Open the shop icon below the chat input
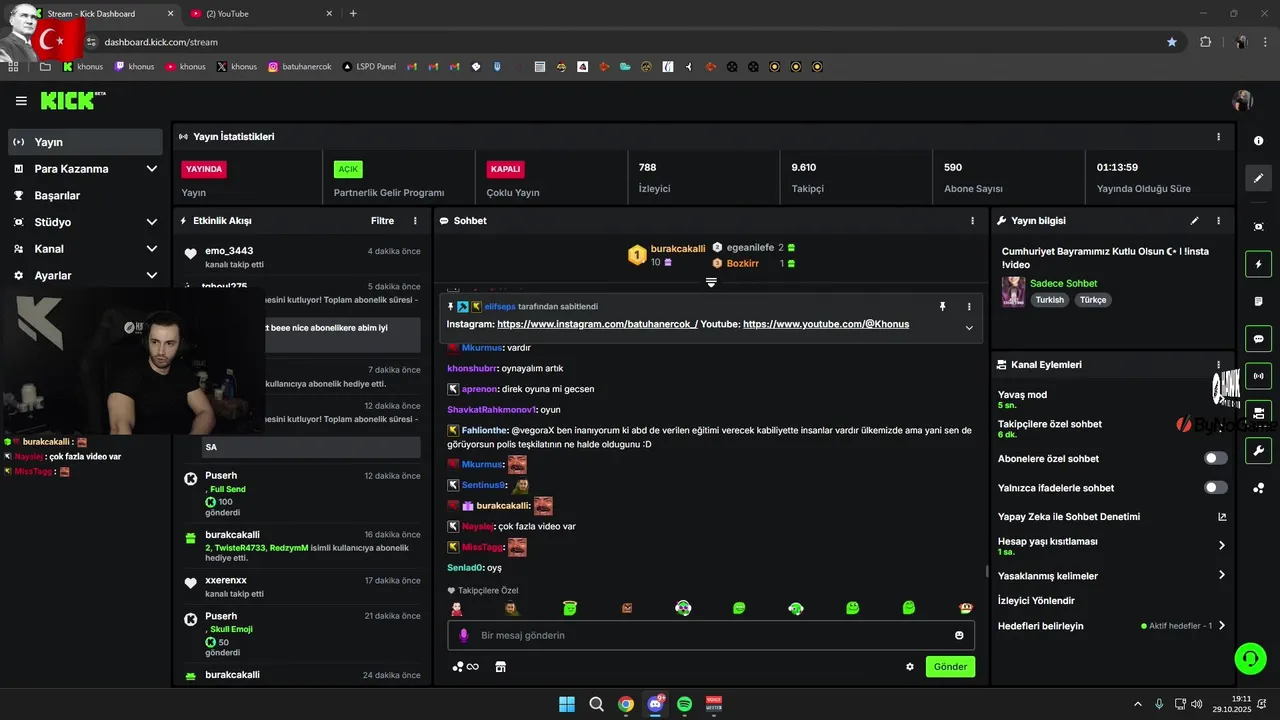The height and width of the screenshot is (720, 1280). (501, 667)
